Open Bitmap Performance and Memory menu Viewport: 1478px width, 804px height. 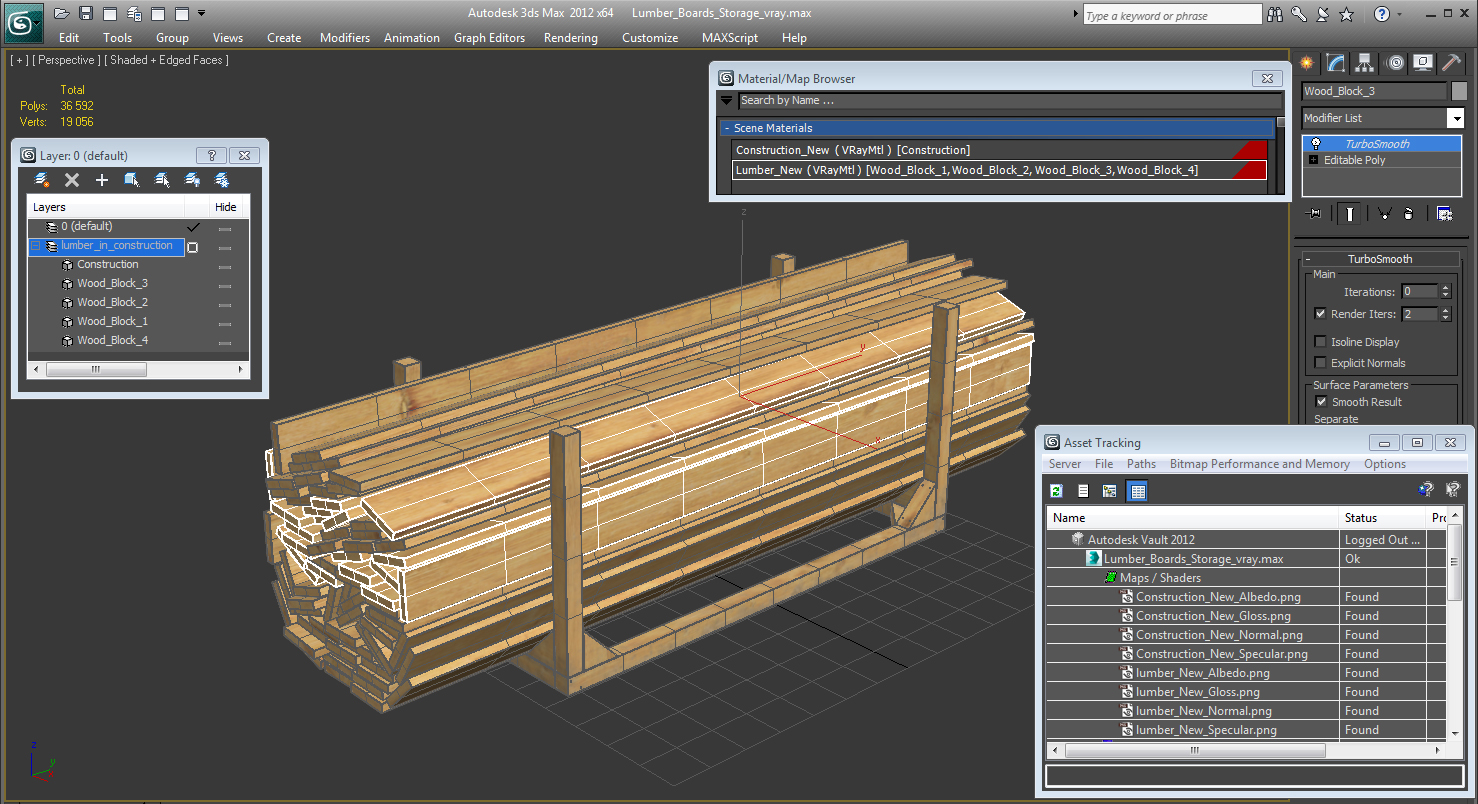(1260, 464)
